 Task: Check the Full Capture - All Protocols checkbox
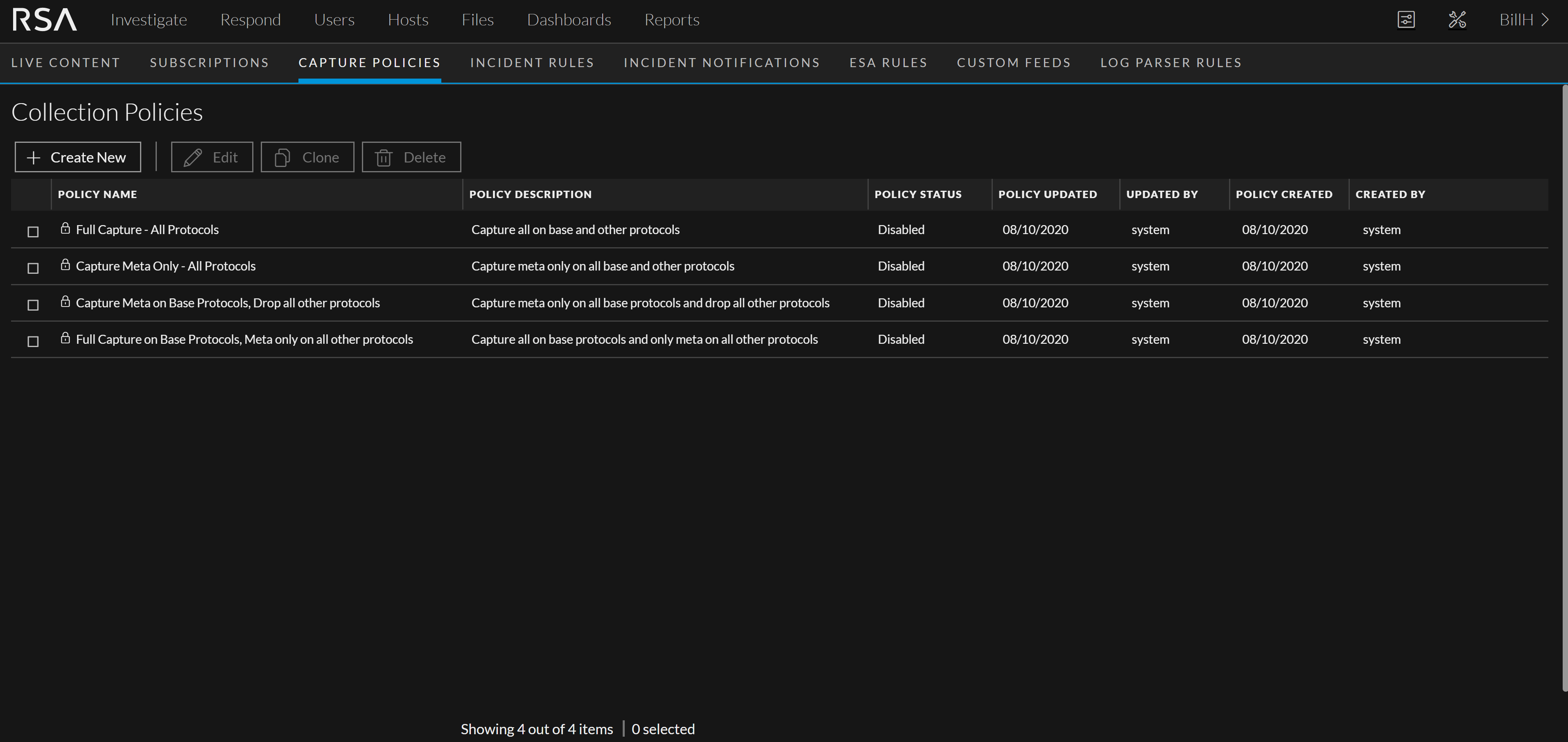(x=34, y=232)
